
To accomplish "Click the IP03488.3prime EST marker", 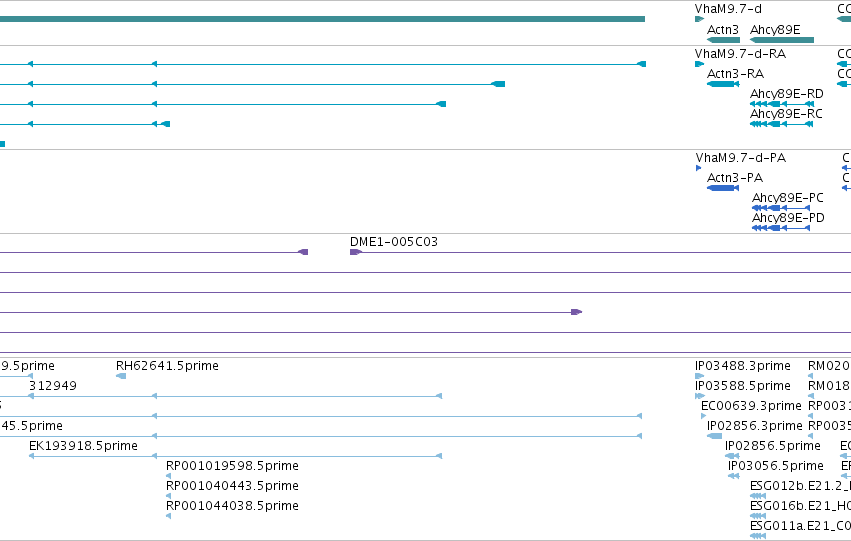I will click(700, 376).
